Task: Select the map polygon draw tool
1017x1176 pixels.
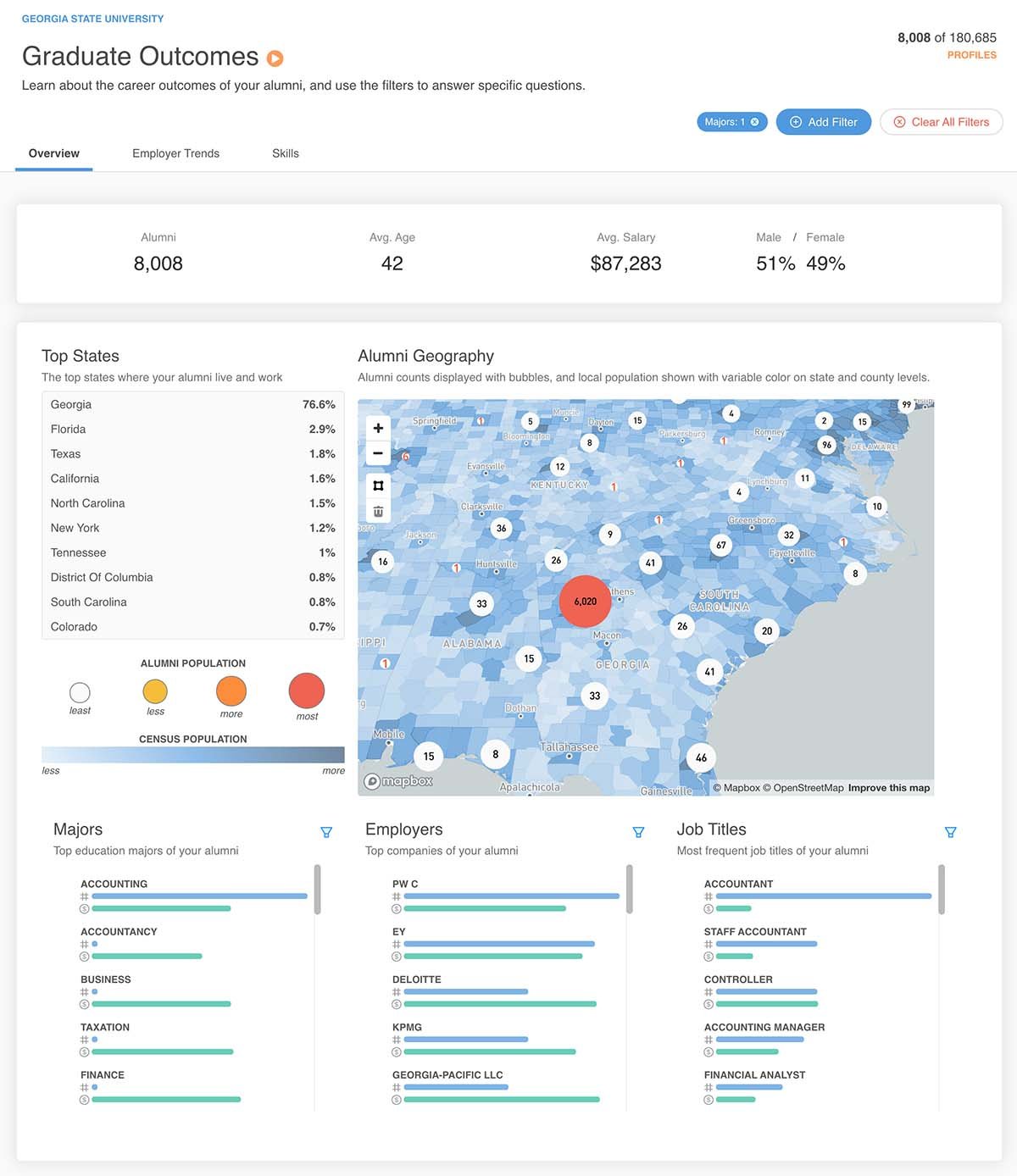Action: pyautogui.click(x=378, y=485)
